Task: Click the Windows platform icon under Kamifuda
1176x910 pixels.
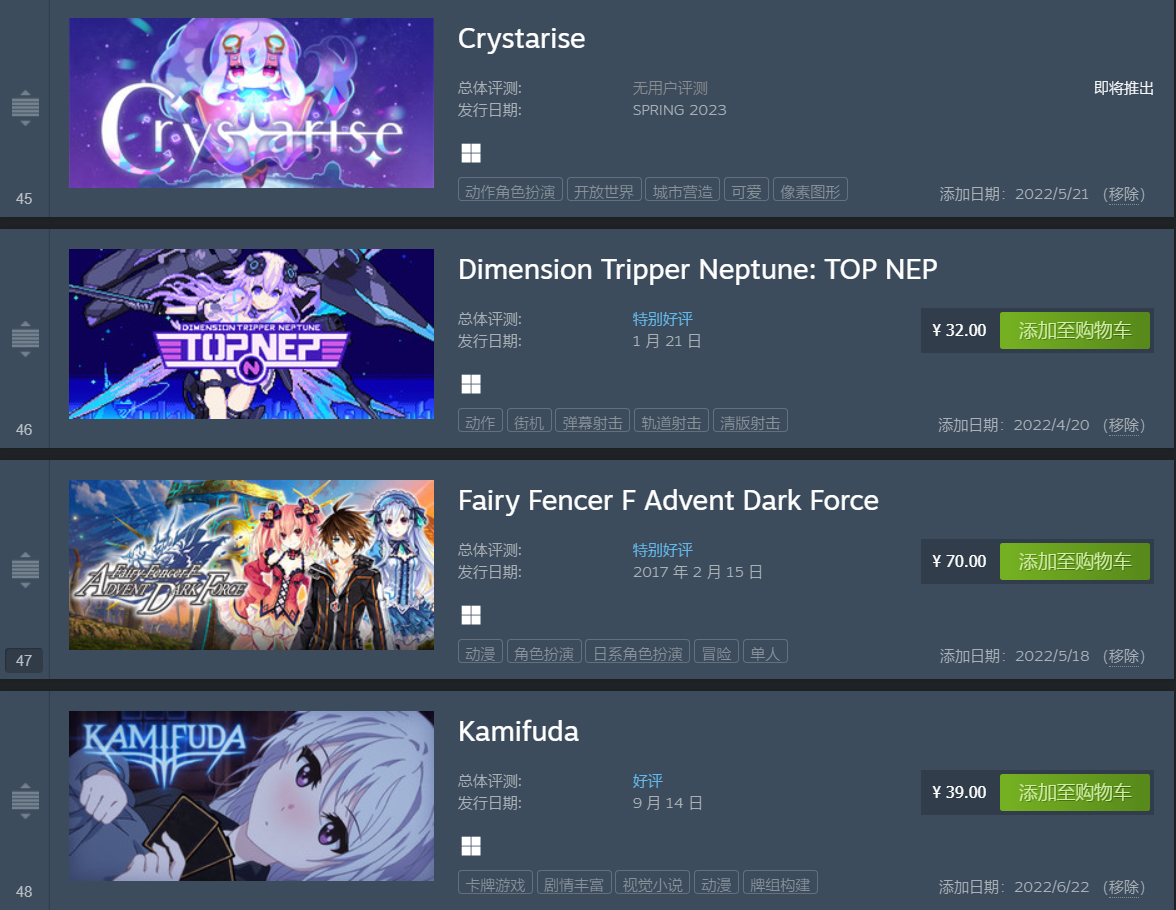Action: [471, 846]
